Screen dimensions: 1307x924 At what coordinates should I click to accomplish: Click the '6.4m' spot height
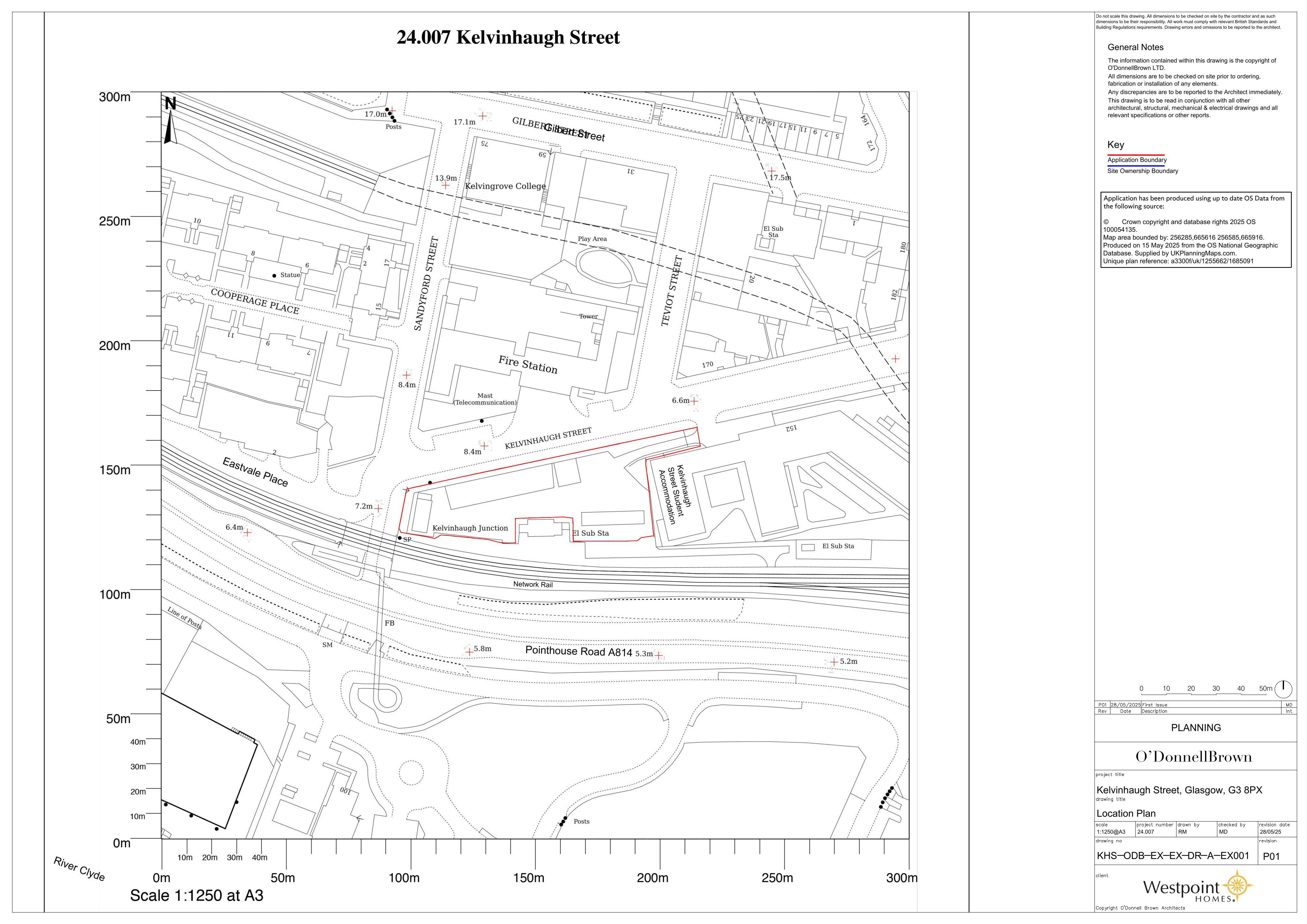234,528
